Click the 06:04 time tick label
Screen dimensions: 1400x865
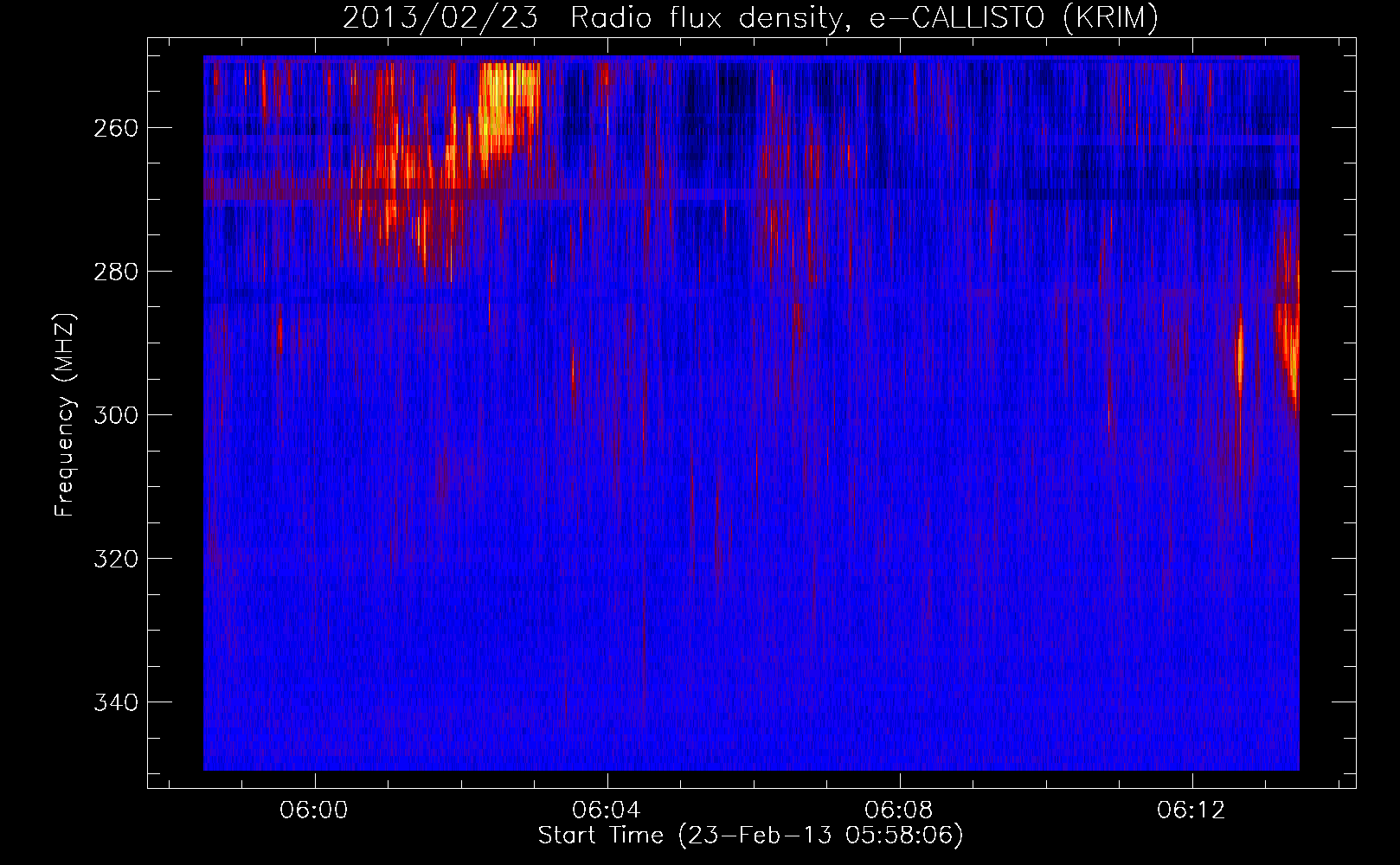[x=607, y=811]
